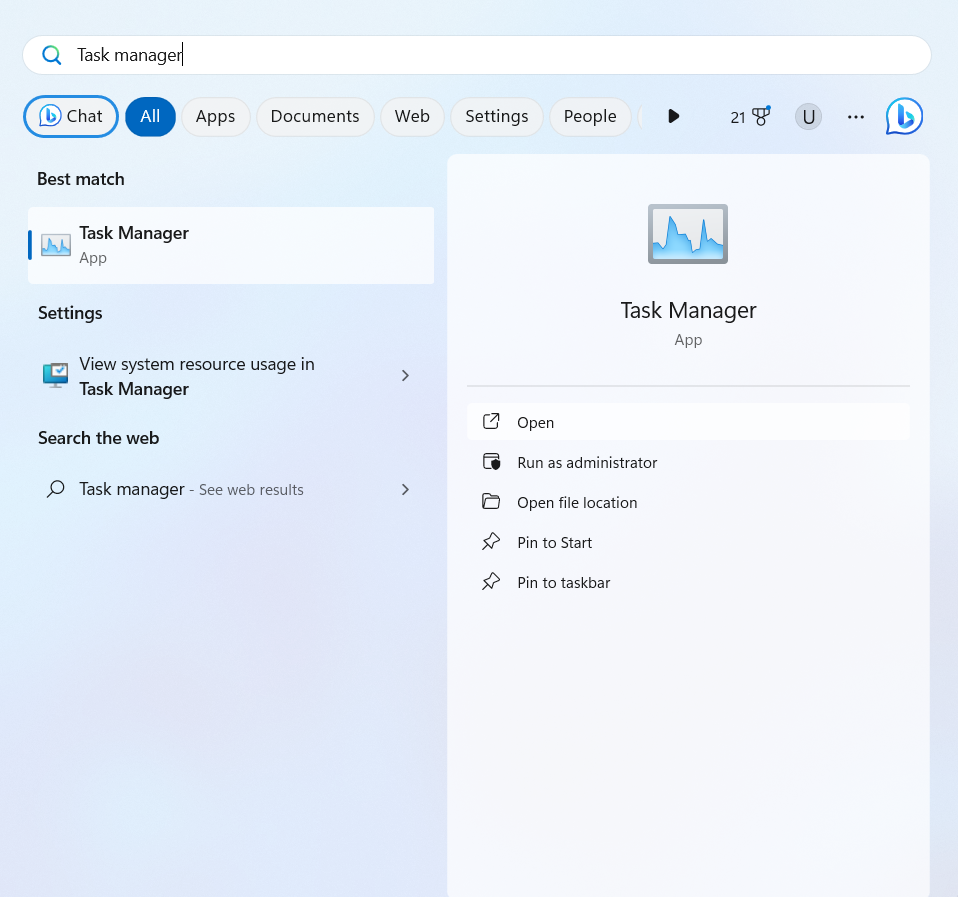The image size is (958, 897).
Task: Click the Task Manager icon in best match
Action: (x=56, y=245)
